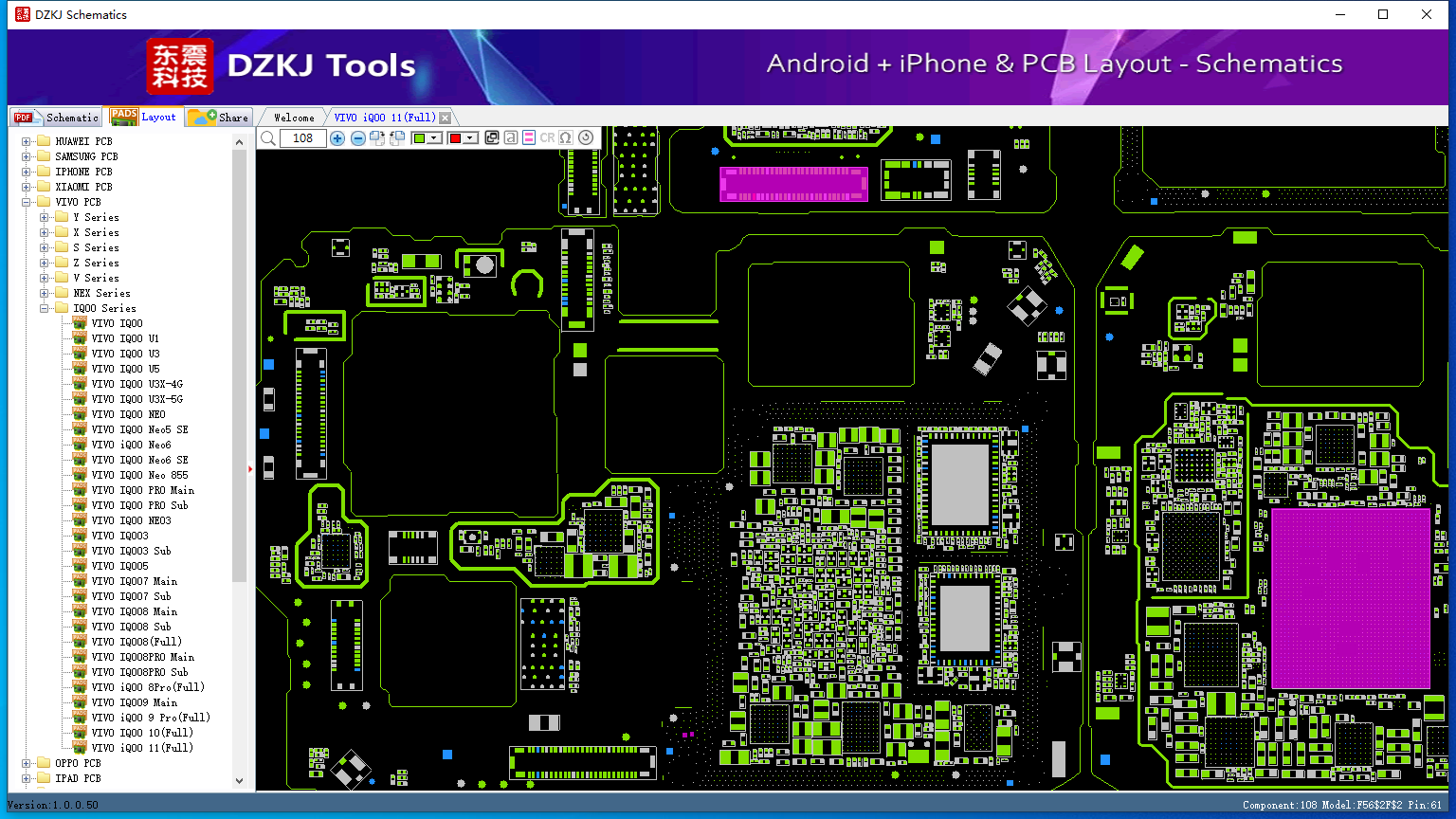The image size is (1456, 819).
Task: Click the PADS icon beside VIVO IQOO3
Action: click(x=80, y=536)
